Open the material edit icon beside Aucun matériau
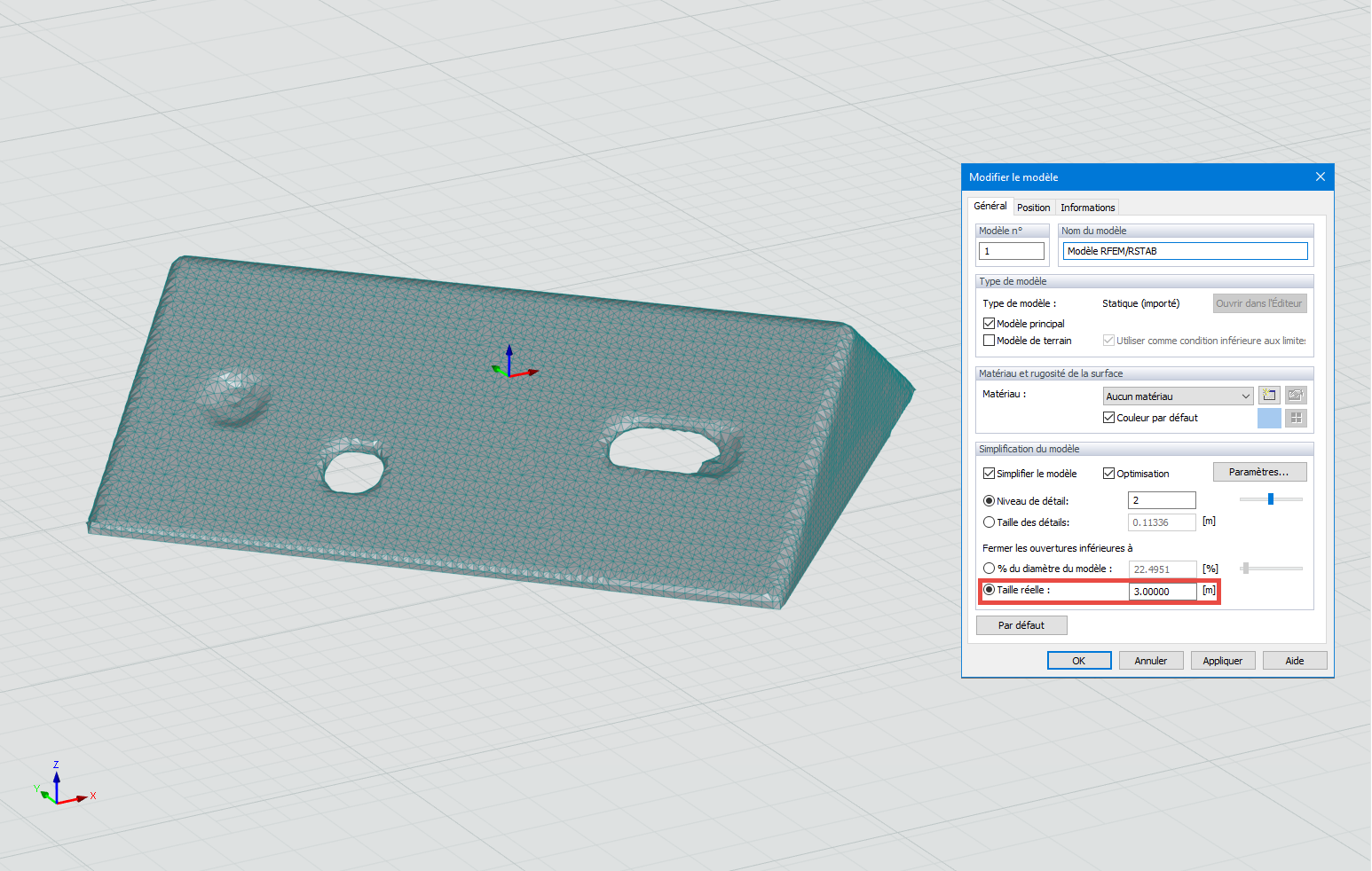Viewport: 1372px width, 871px height. coord(1296,396)
